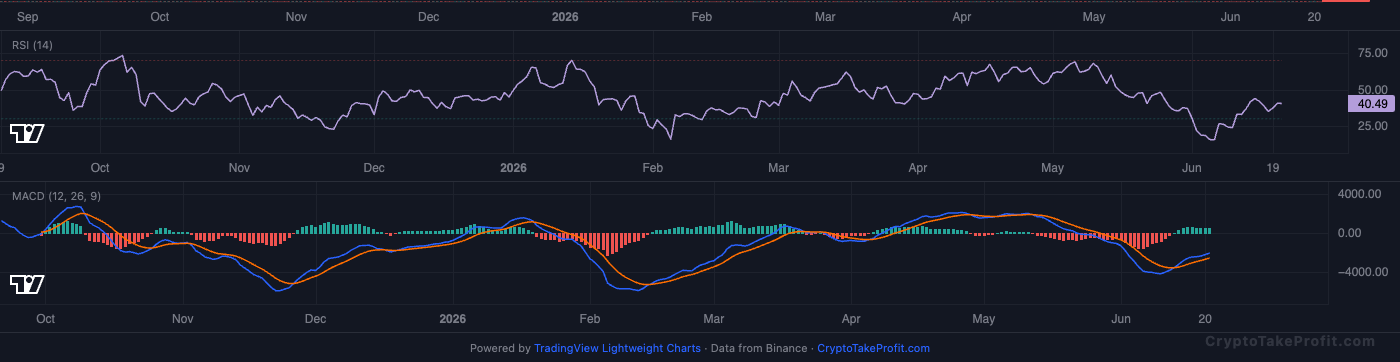Click Mar on the top time axis

click(825, 17)
